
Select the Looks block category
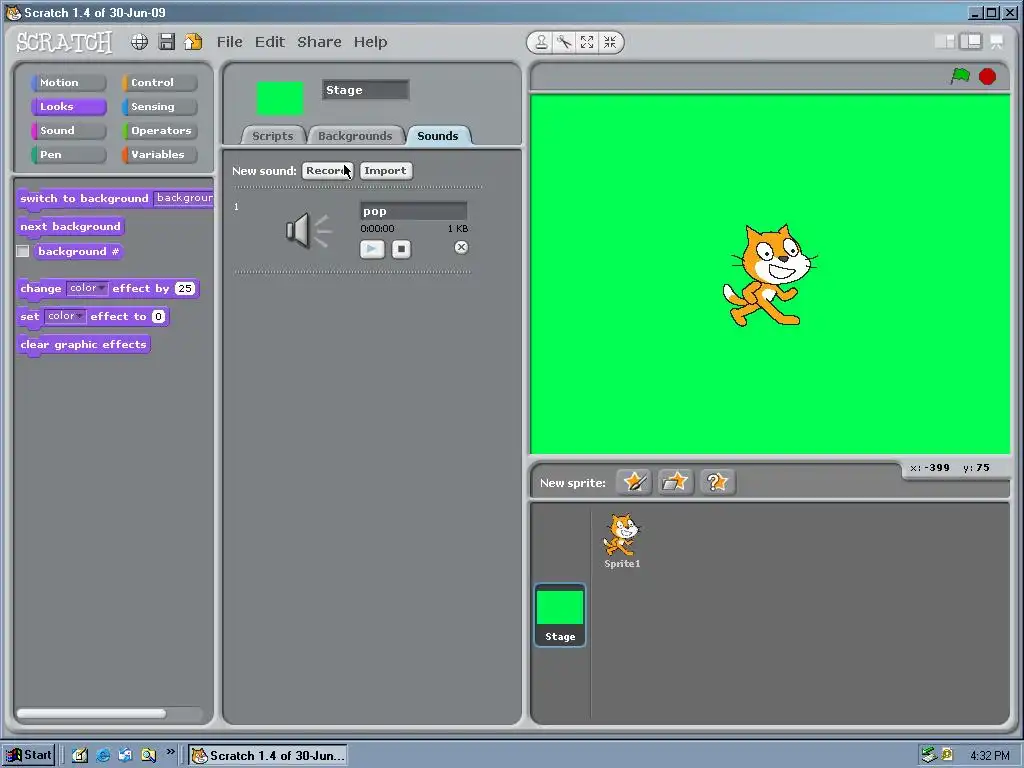pyautogui.click(x=68, y=106)
